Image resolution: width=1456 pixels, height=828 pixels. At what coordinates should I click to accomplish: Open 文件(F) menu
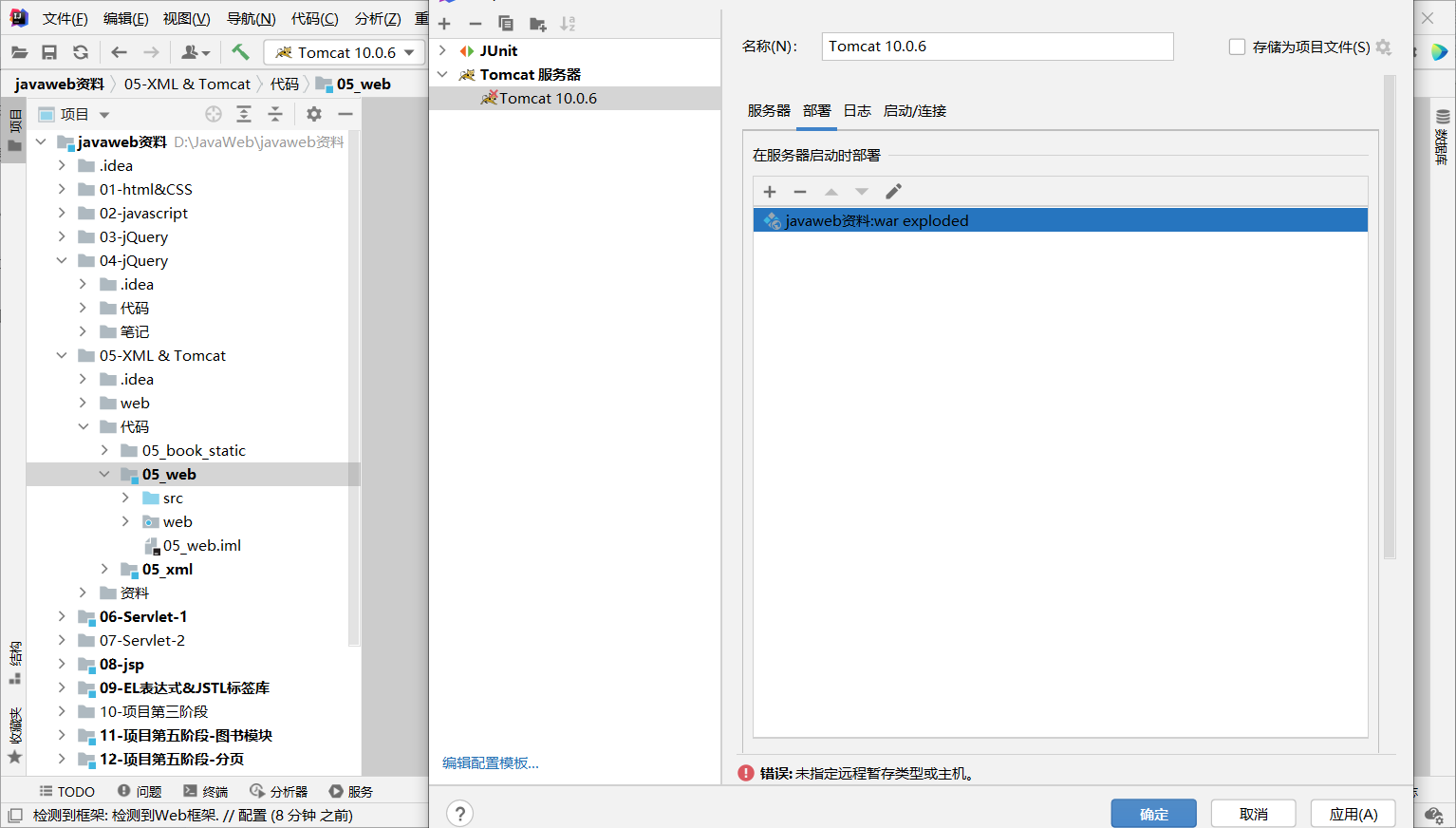tap(65, 19)
